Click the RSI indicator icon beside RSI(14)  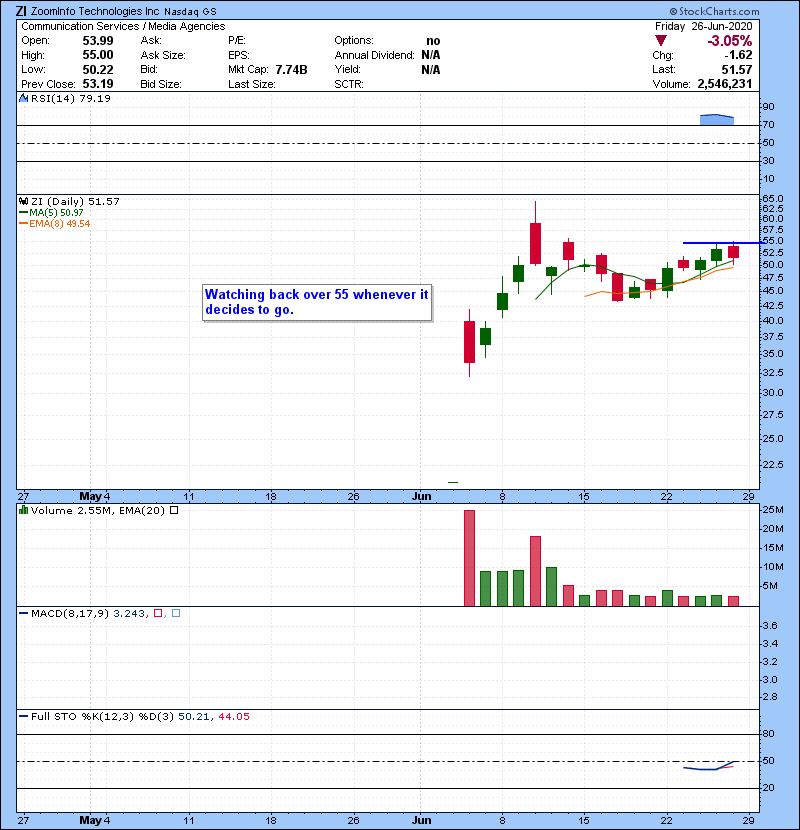pos(23,98)
